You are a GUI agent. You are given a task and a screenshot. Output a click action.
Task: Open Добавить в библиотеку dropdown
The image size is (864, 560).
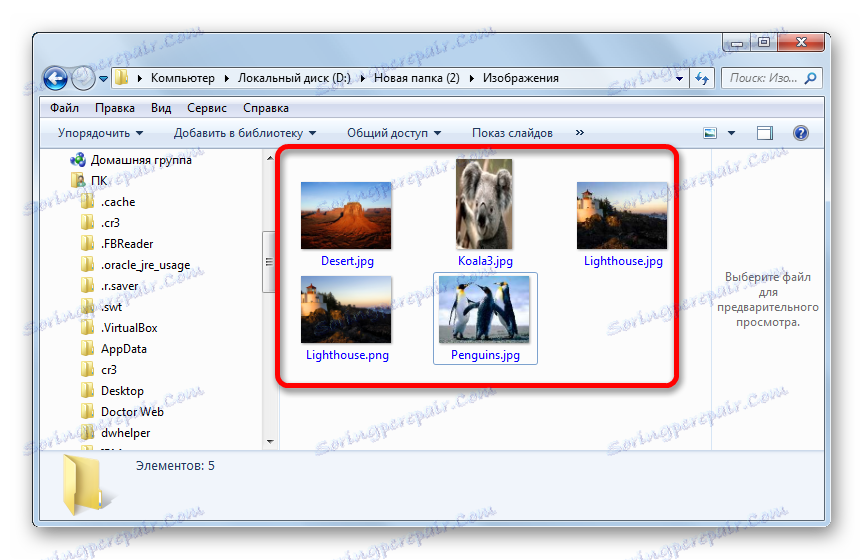tap(245, 133)
